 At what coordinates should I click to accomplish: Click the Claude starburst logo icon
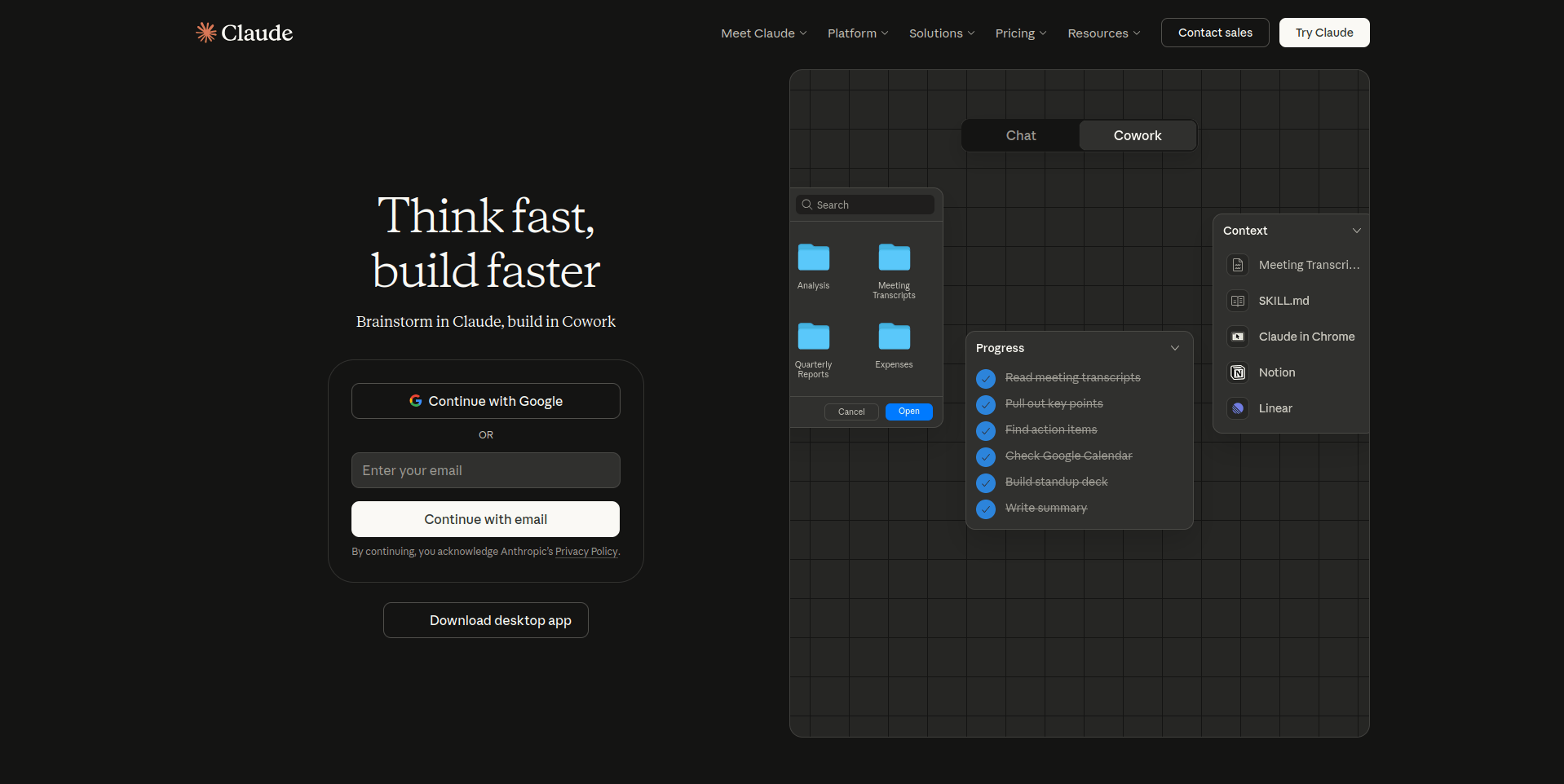(x=206, y=33)
